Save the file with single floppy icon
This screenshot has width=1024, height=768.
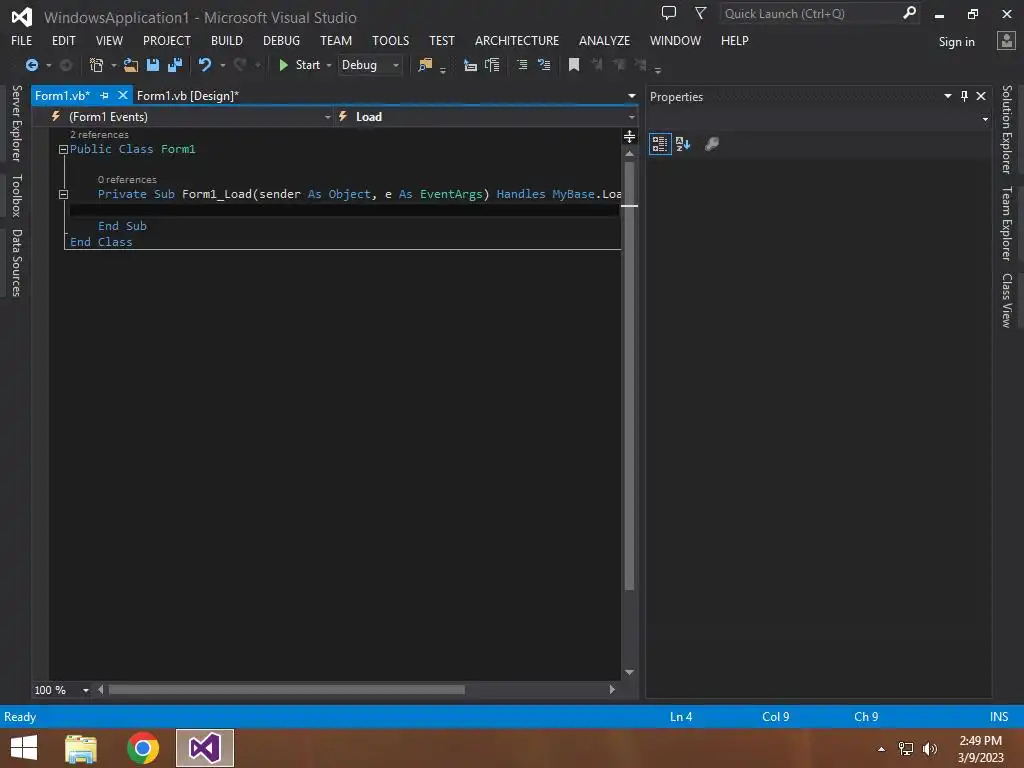pyautogui.click(x=153, y=65)
